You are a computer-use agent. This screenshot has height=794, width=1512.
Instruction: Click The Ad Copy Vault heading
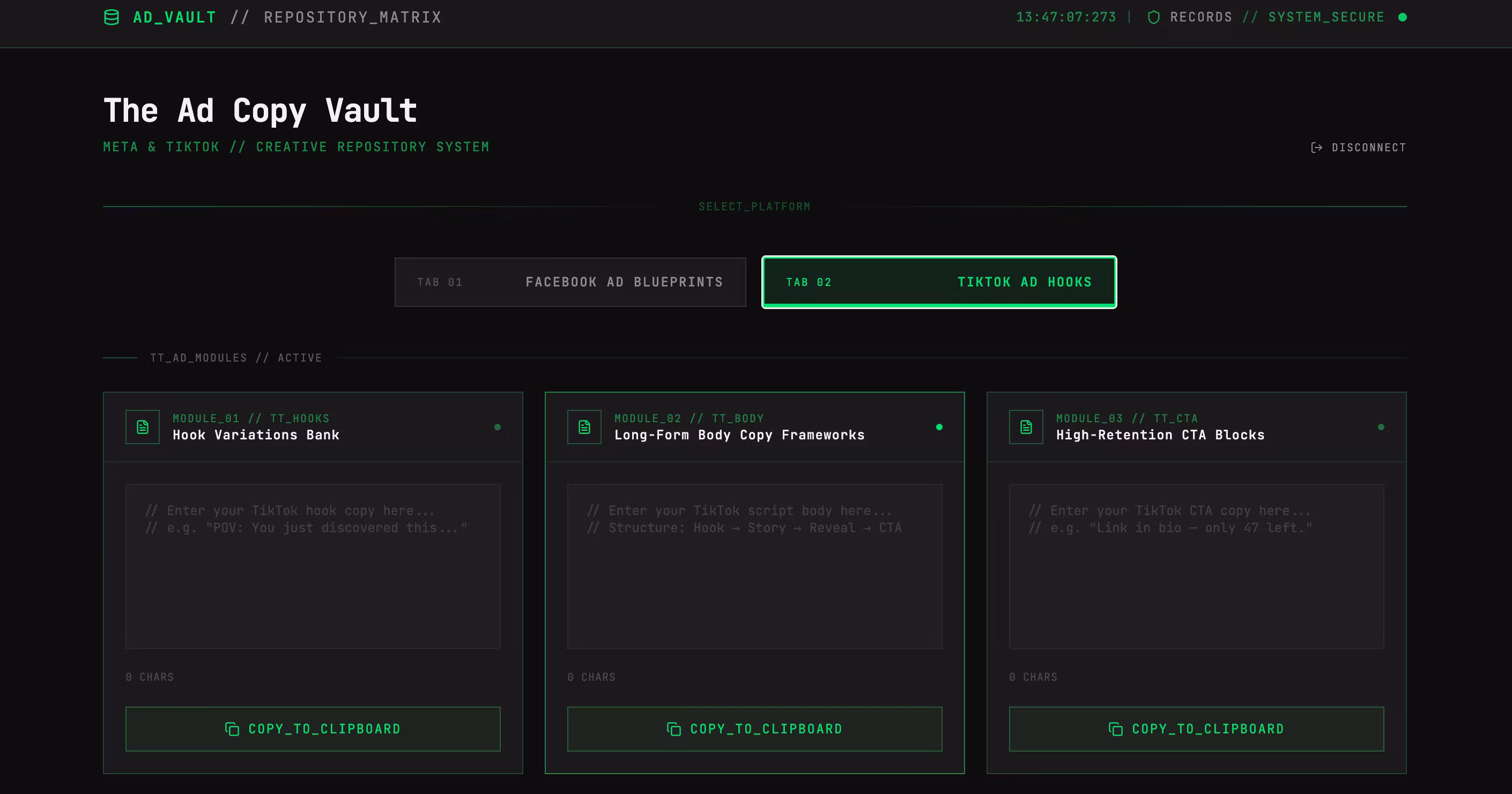pyautogui.click(x=260, y=111)
